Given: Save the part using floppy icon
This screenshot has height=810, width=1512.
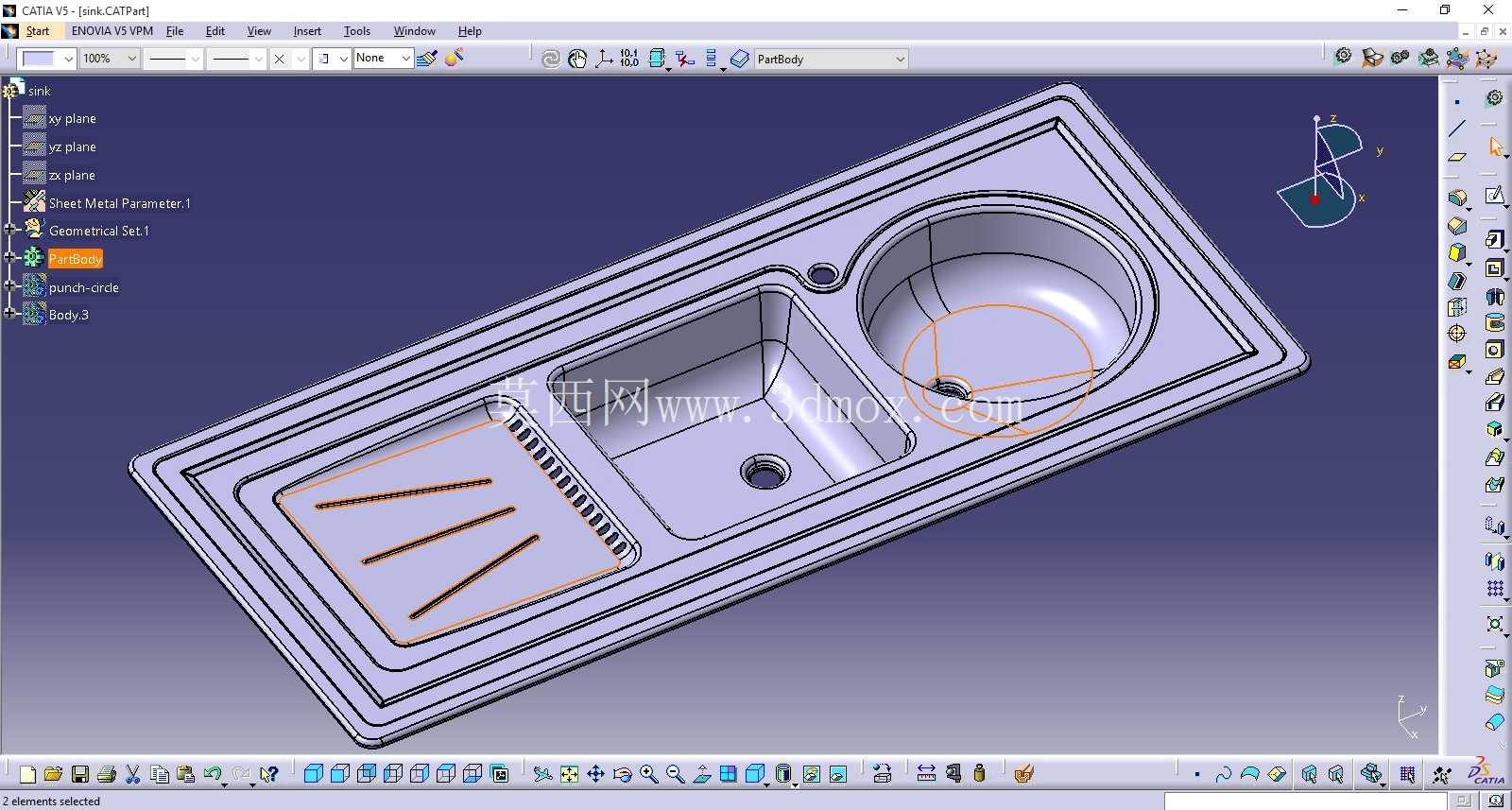Looking at the screenshot, I should coord(80,775).
